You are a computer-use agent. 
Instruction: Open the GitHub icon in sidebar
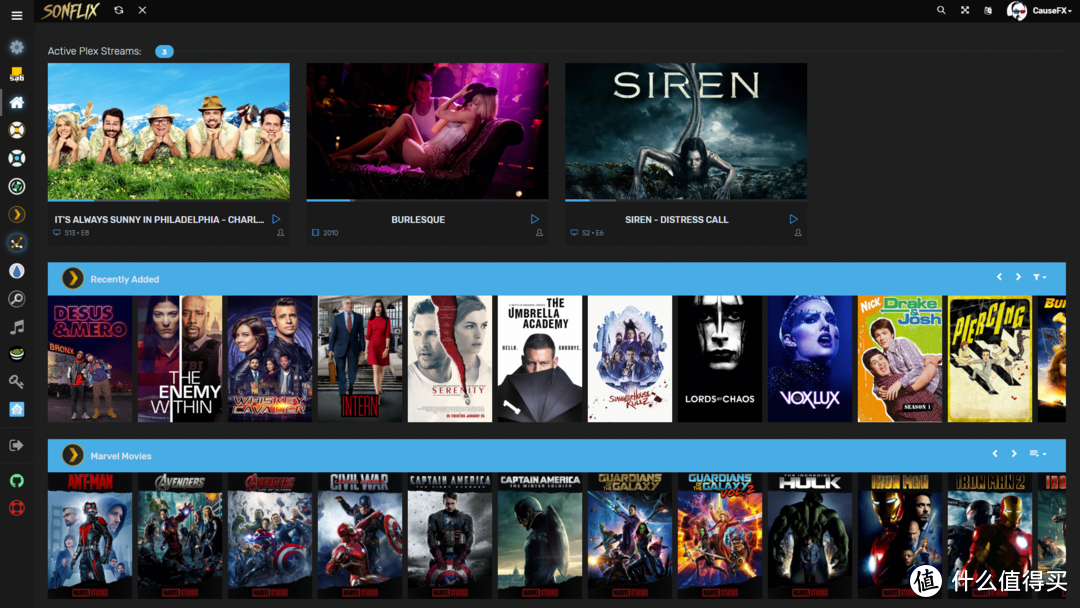click(16, 481)
